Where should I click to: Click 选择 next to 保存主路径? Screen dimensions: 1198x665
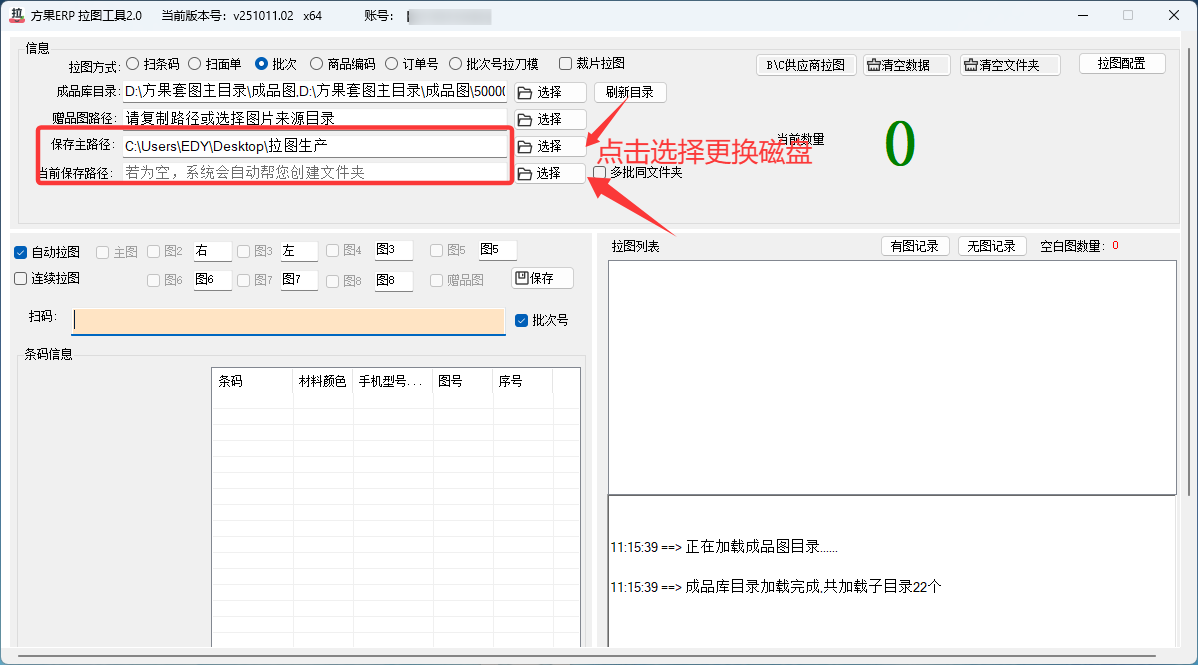tap(550, 146)
